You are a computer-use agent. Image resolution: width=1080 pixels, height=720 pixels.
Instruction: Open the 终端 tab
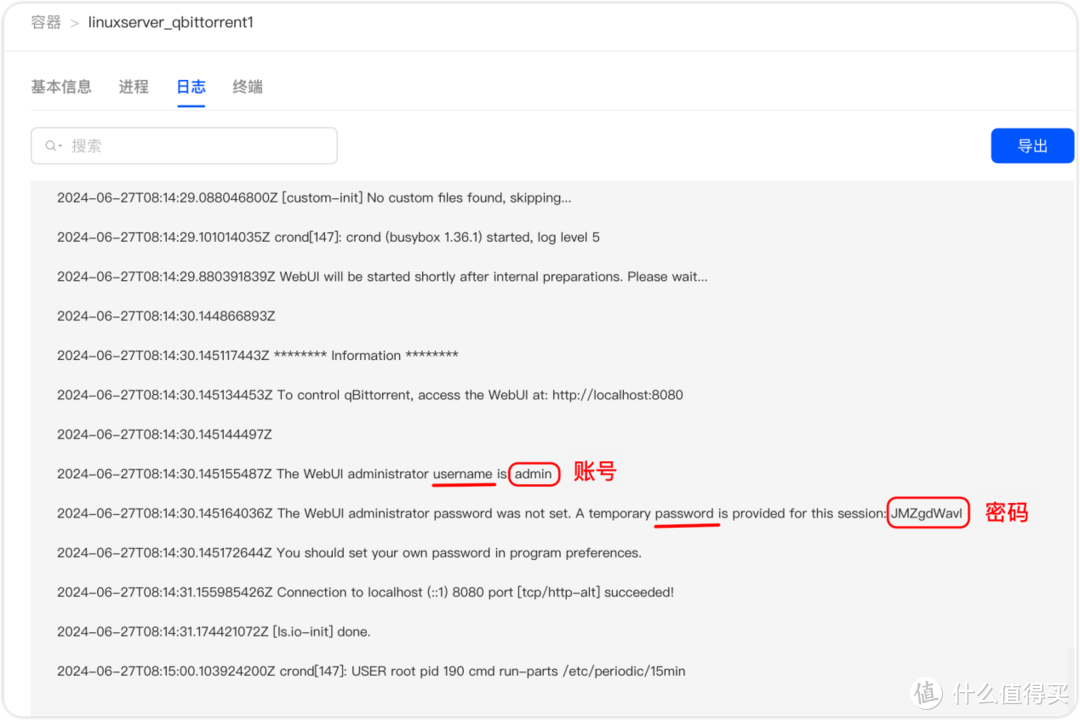[248, 87]
